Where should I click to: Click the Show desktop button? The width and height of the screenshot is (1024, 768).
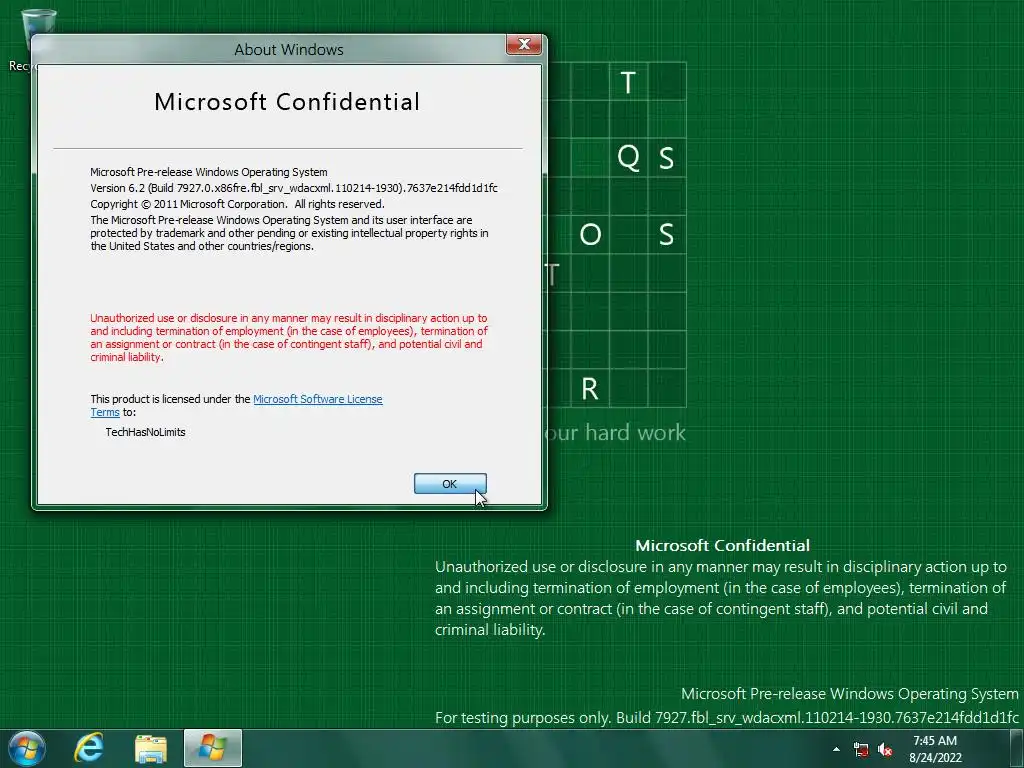(x=1017, y=748)
